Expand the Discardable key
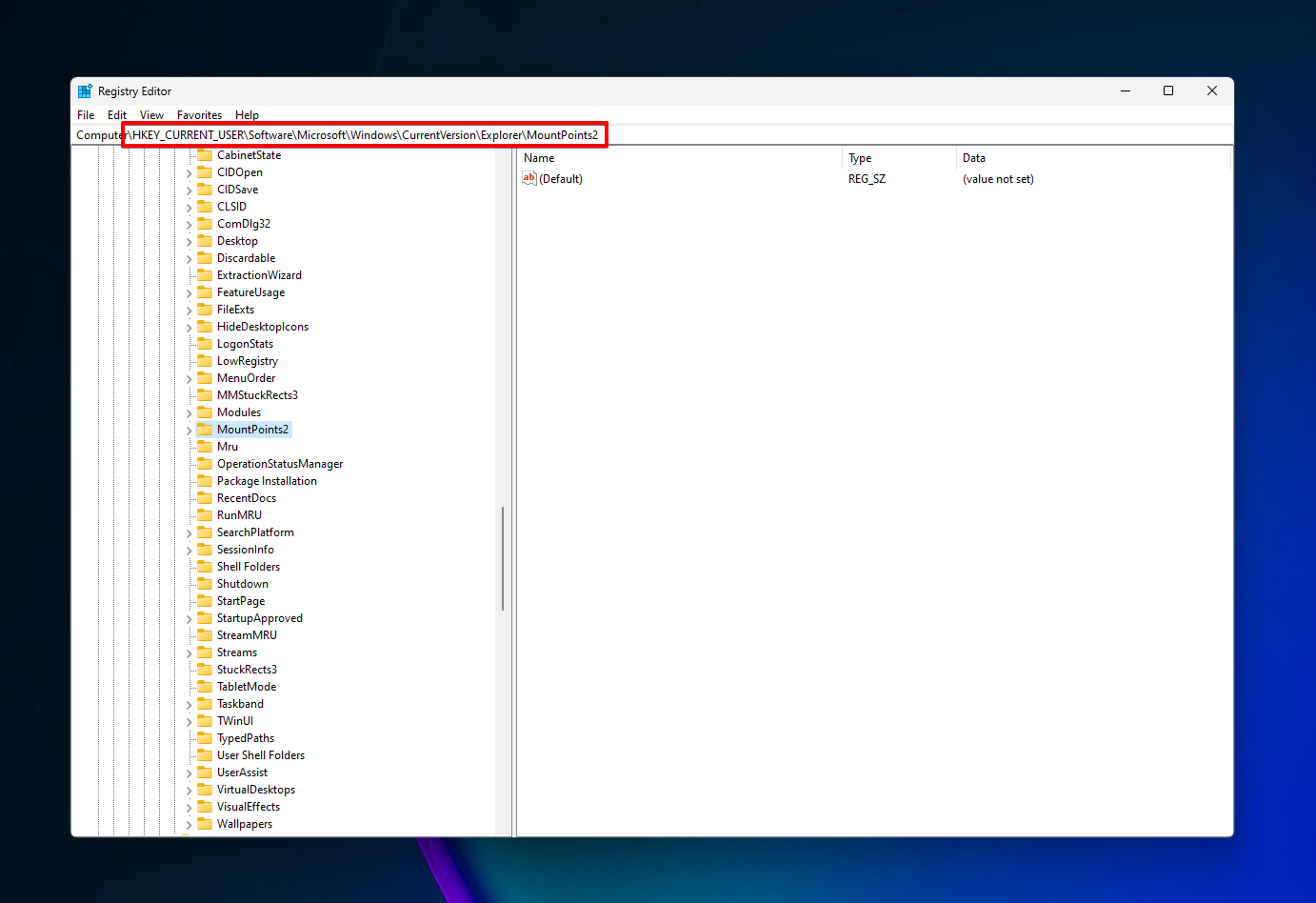The image size is (1316, 903). point(189,259)
